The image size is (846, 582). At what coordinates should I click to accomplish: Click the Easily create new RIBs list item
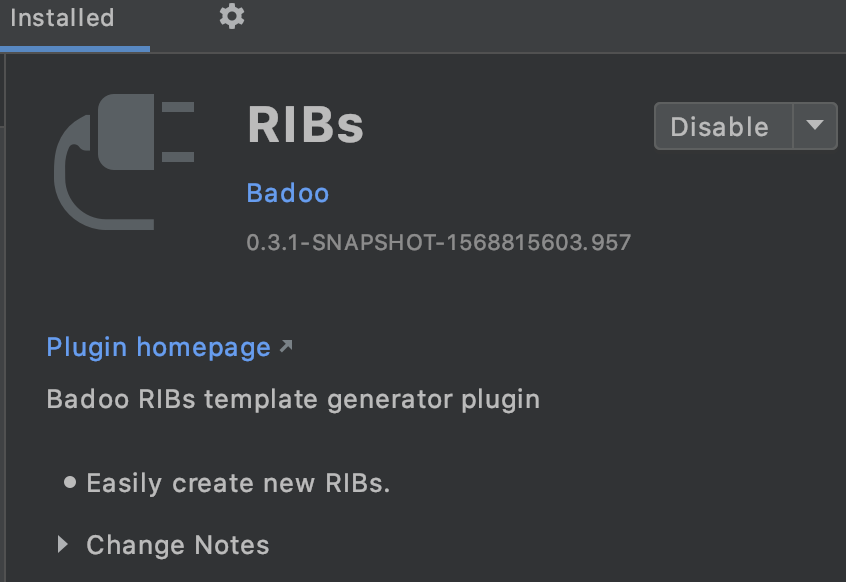pyautogui.click(x=237, y=483)
